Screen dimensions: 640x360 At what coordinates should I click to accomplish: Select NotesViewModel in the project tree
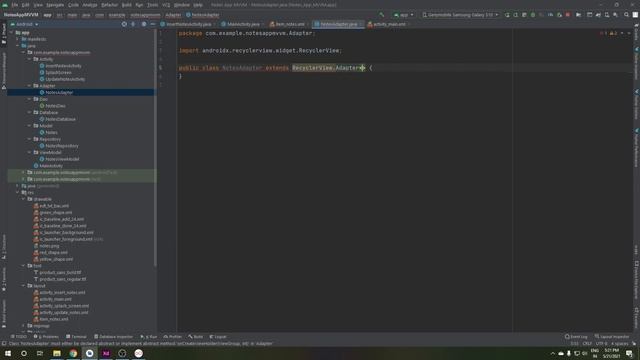62,159
